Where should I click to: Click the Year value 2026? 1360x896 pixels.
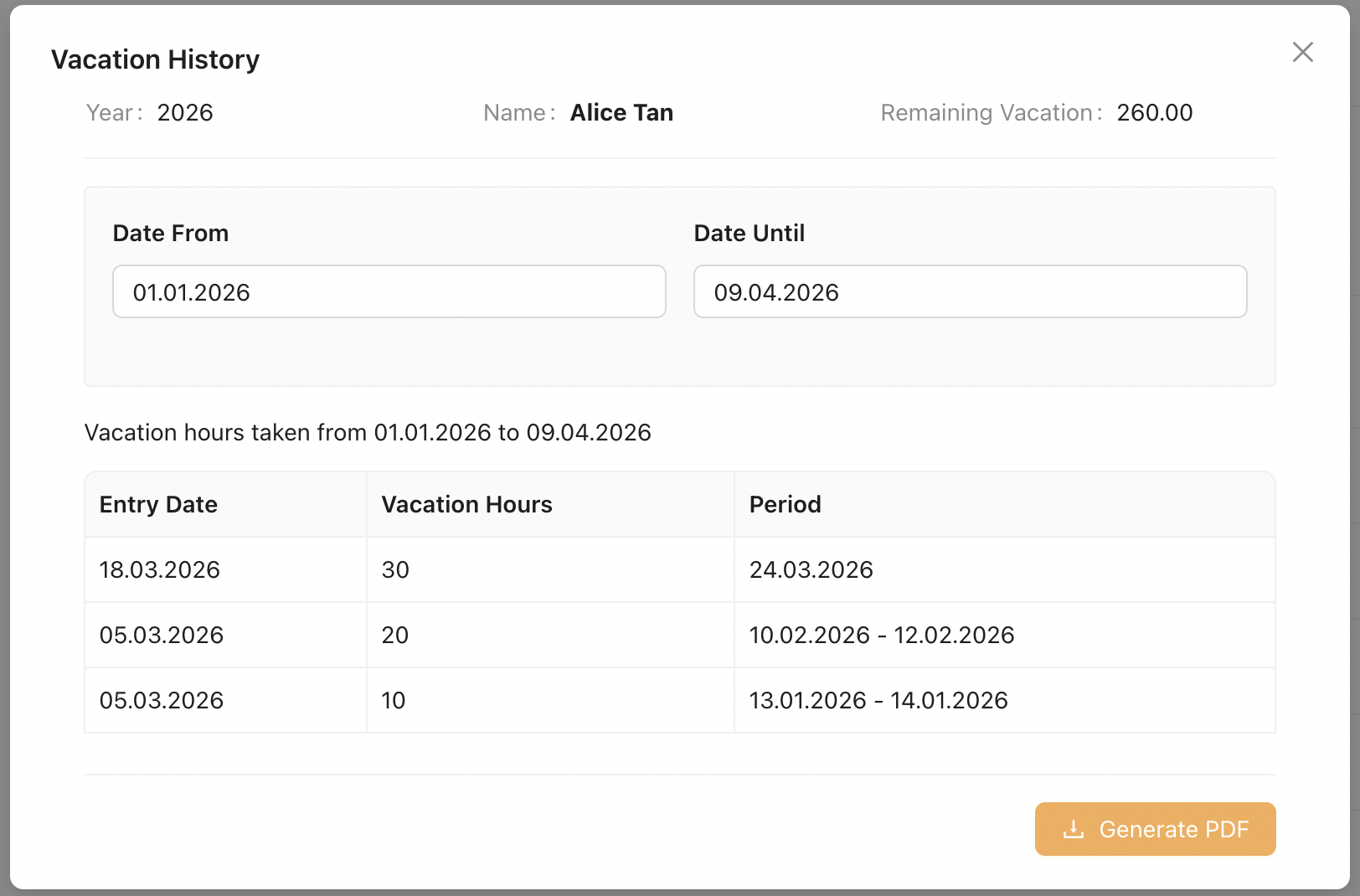pyautogui.click(x=185, y=112)
